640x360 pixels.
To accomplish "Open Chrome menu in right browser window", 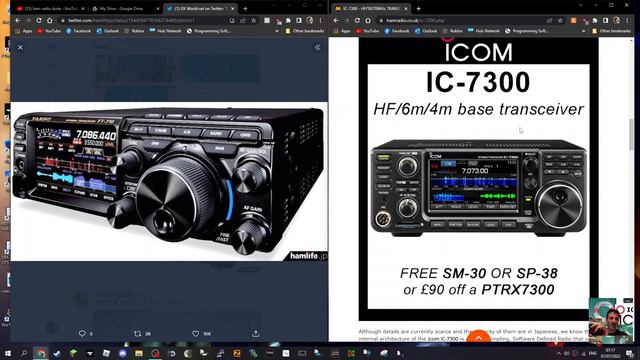I will (x=628, y=20).
